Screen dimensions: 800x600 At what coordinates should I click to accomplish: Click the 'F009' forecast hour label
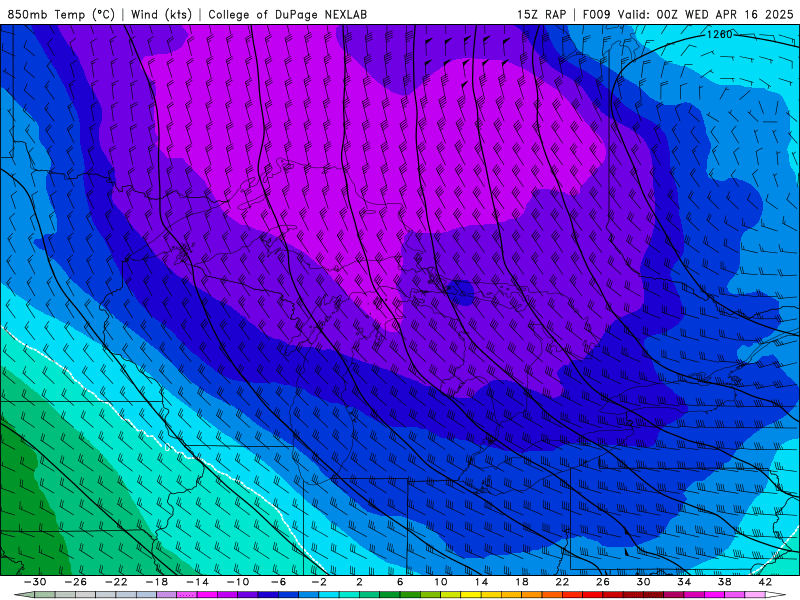(x=596, y=14)
